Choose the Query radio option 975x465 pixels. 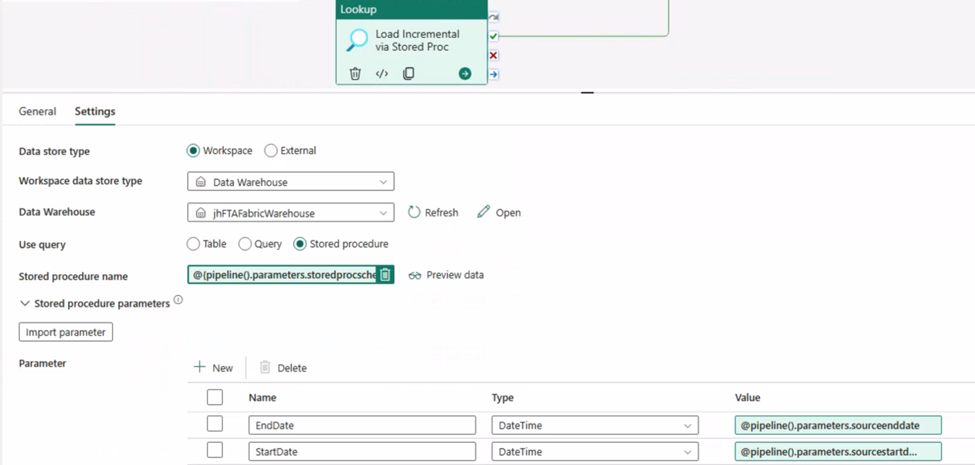click(x=245, y=244)
